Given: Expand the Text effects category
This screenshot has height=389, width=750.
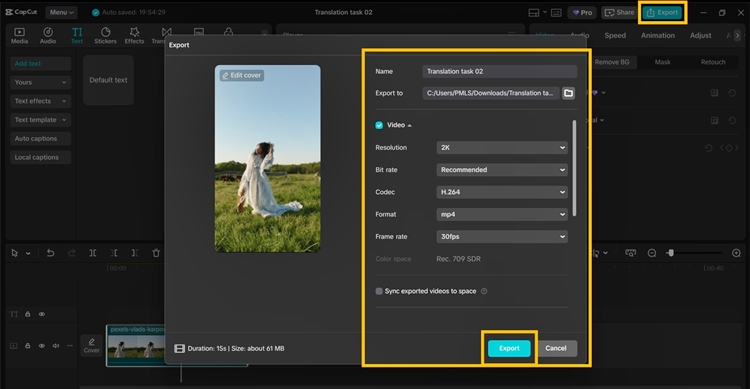Looking at the screenshot, I should 40,101.
